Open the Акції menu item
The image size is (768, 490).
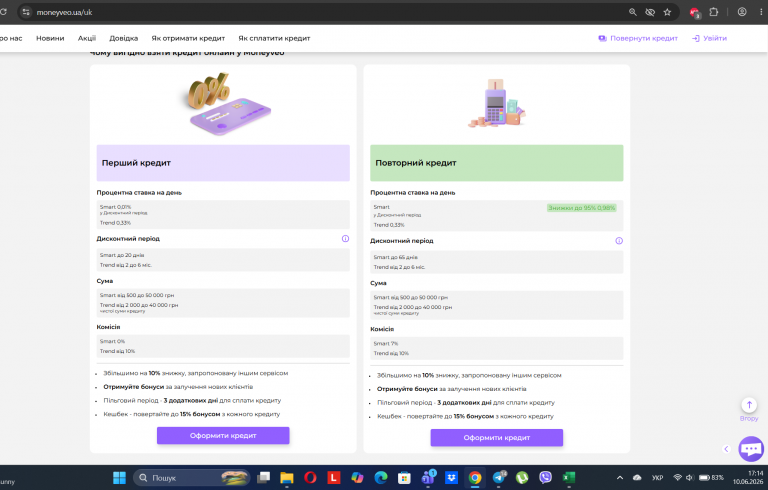click(x=87, y=38)
